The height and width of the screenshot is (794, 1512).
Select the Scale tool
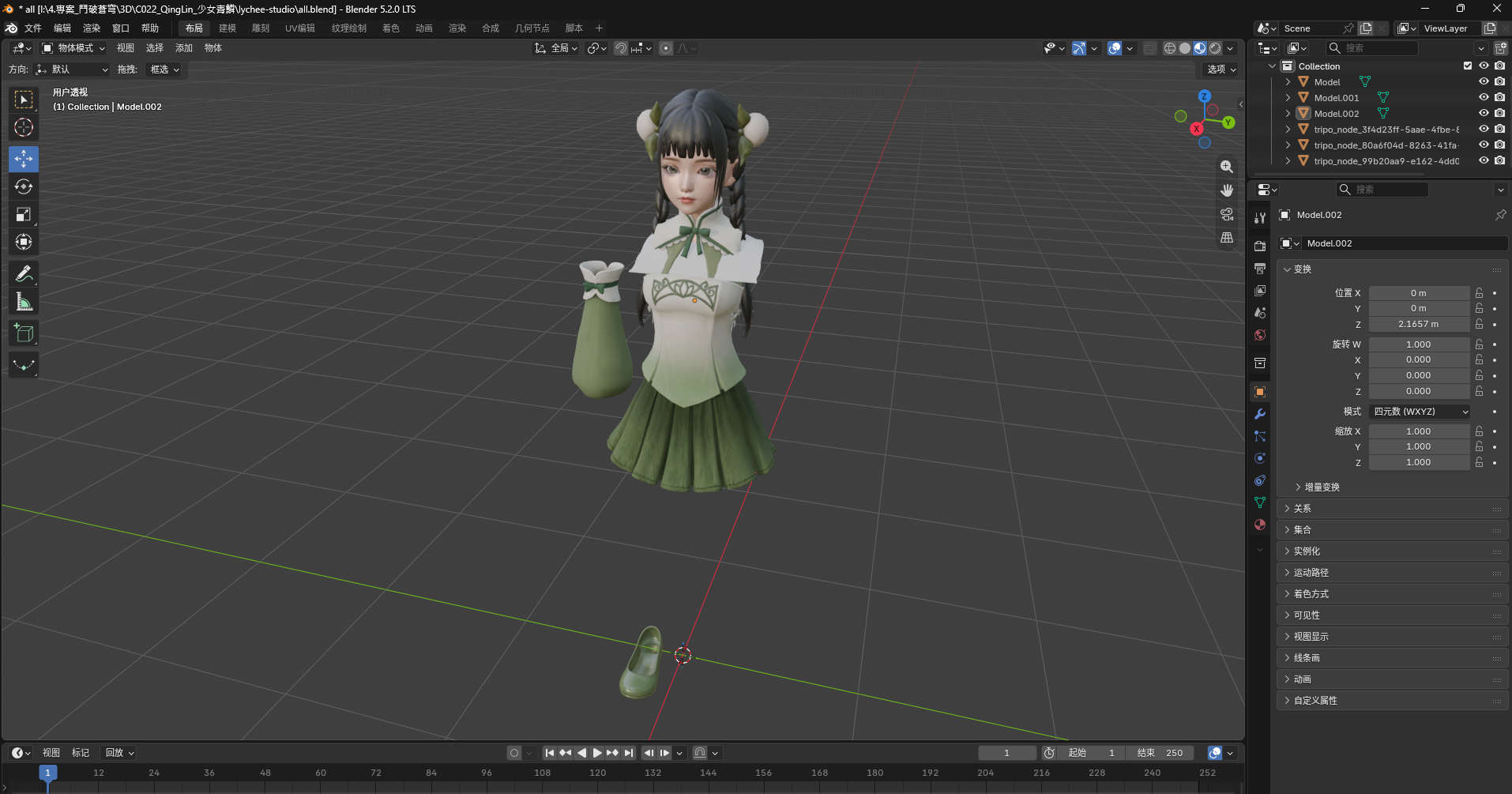[x=24, y=214]
